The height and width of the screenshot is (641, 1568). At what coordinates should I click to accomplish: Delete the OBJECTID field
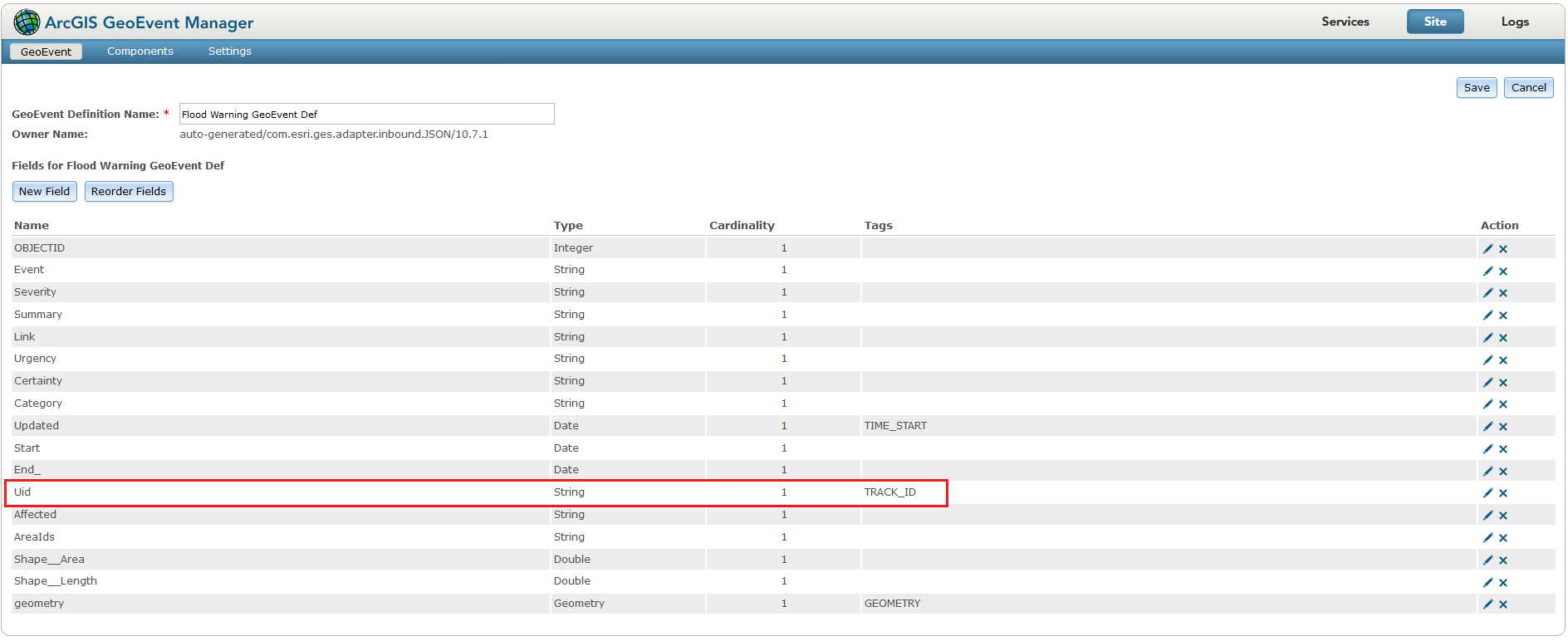(1503, 249)
